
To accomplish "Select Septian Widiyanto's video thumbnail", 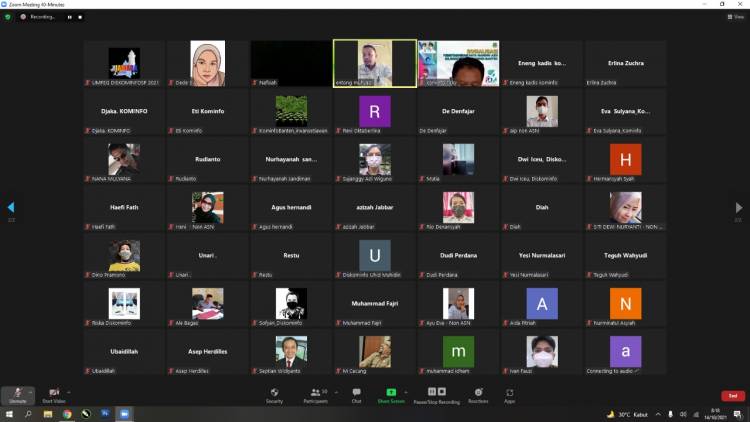I will (291, 352).
